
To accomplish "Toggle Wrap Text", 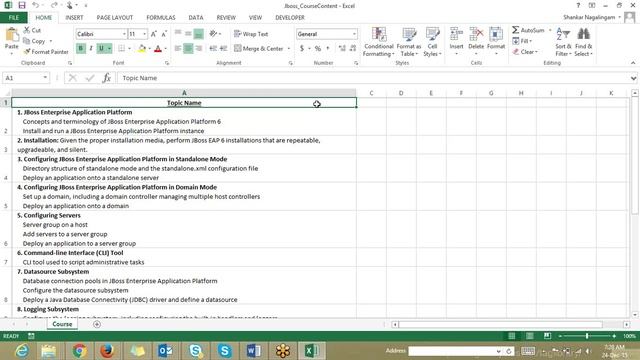I will click(x=251, y=34).
